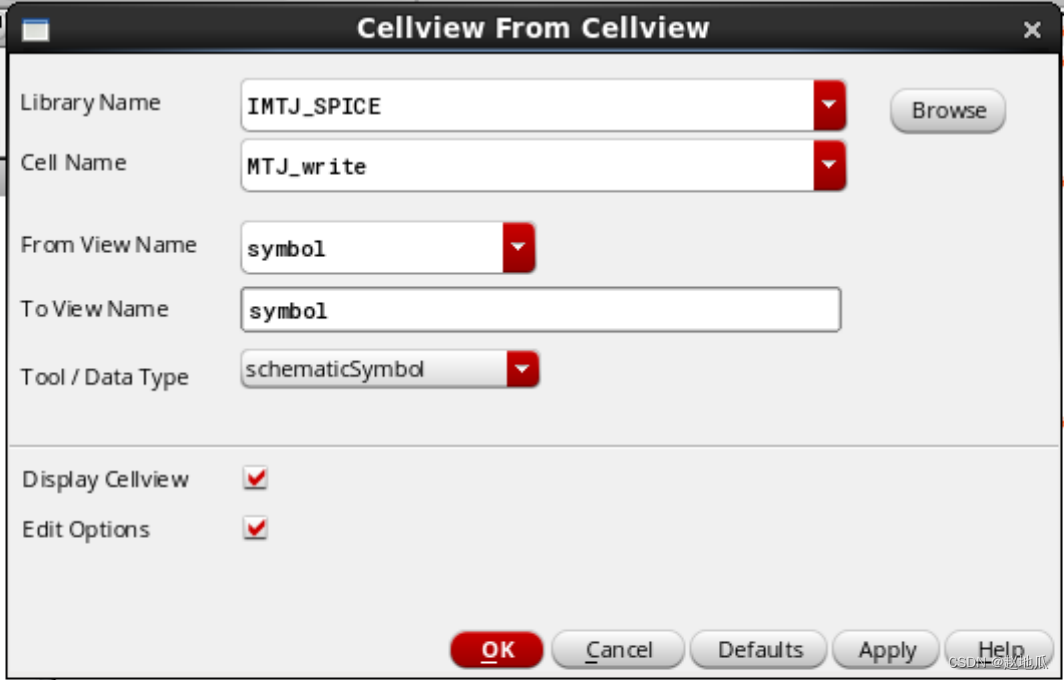Screen dimensions: 1064x680
Task: Open the Cell Name dropdown arrow
Action: coord(829,166)
